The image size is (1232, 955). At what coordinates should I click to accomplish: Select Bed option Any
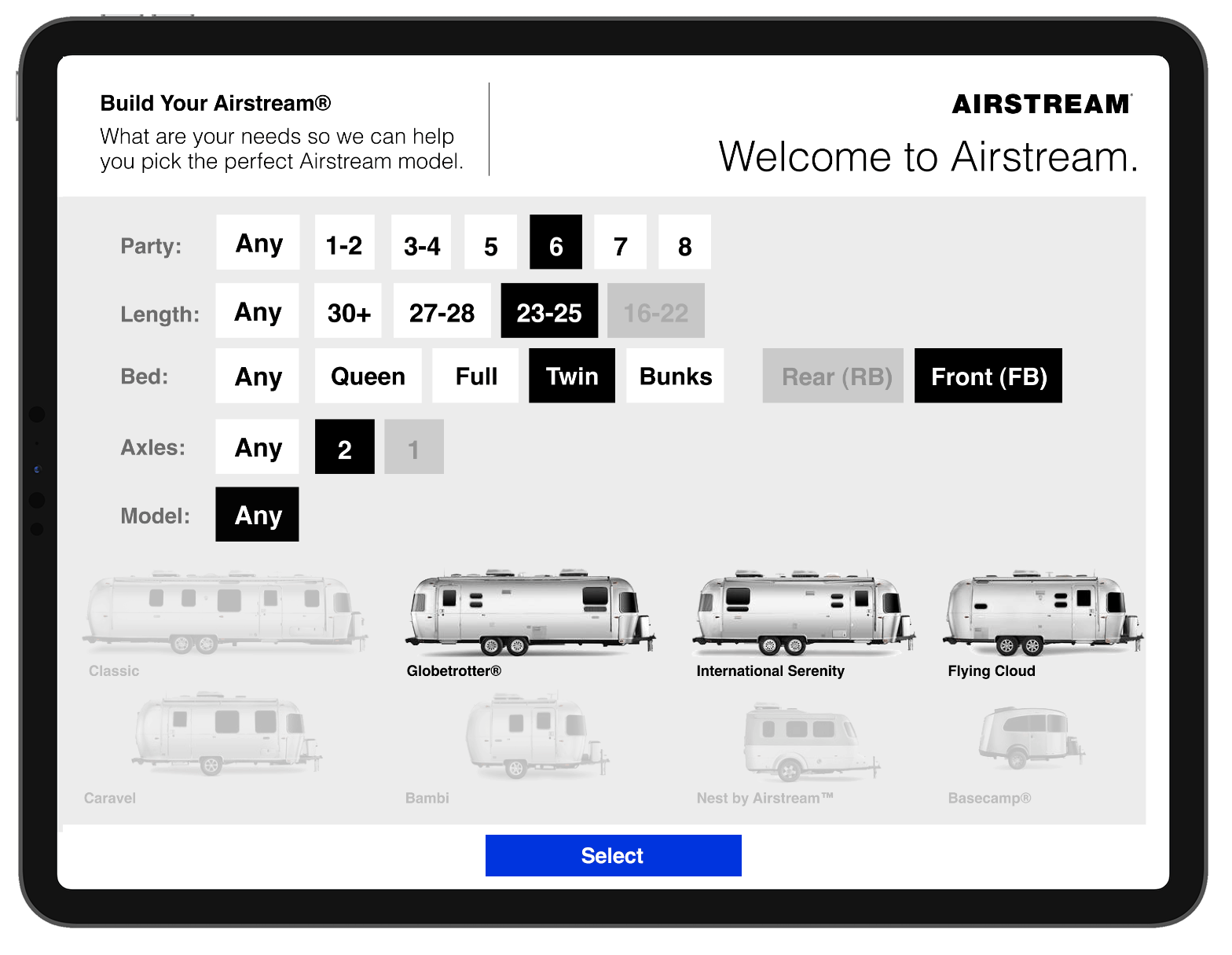click(x=257, y=376)
